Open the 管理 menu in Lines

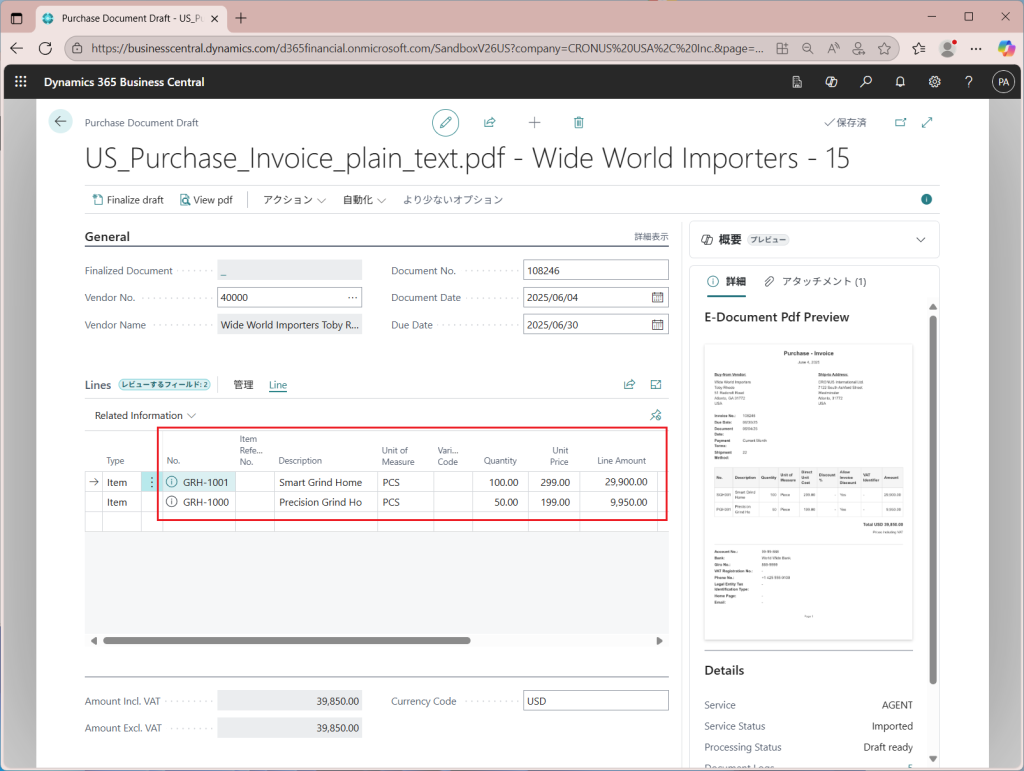(244, 385)
